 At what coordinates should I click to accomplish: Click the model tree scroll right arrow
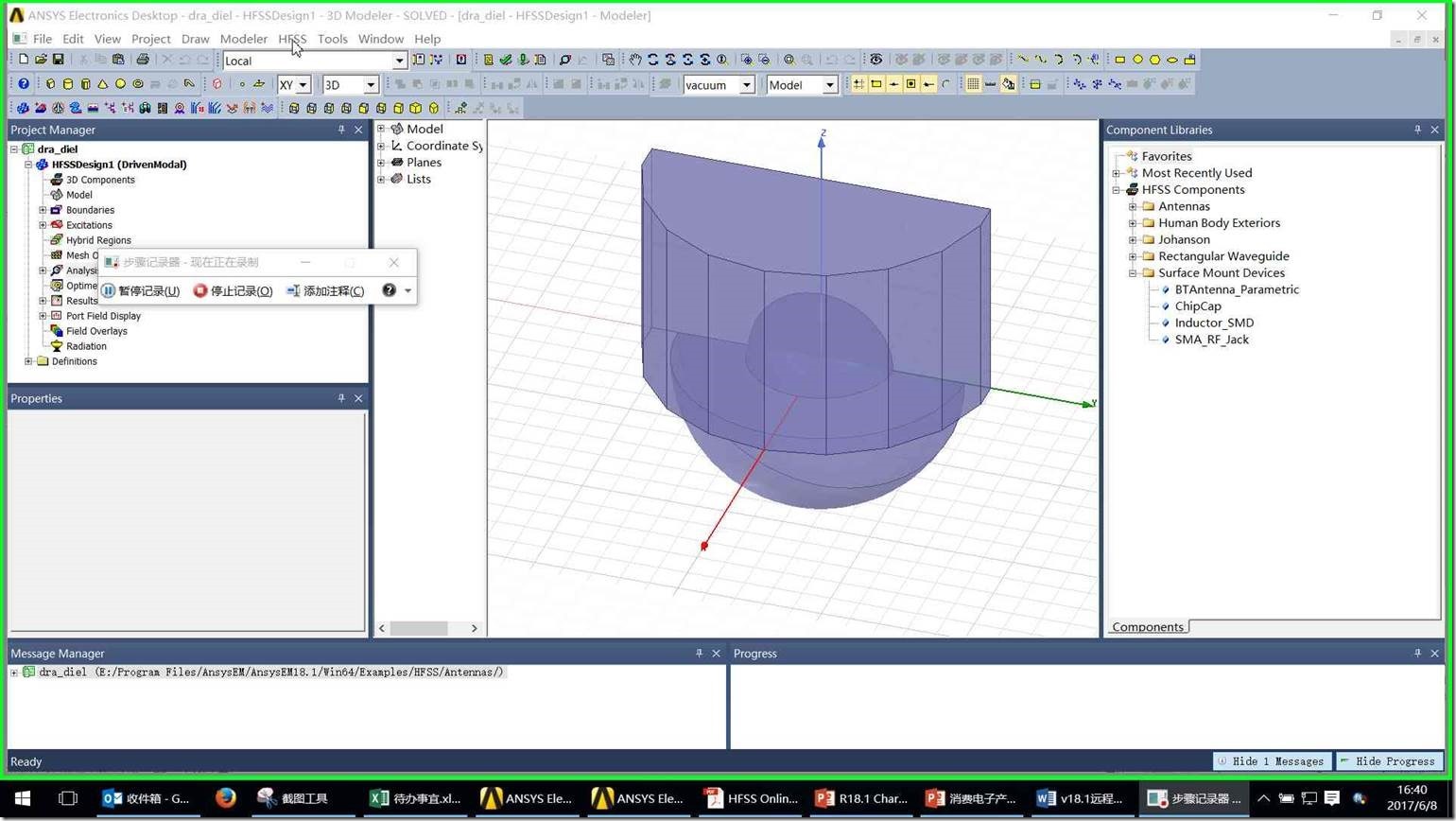[x=475, y=628]
